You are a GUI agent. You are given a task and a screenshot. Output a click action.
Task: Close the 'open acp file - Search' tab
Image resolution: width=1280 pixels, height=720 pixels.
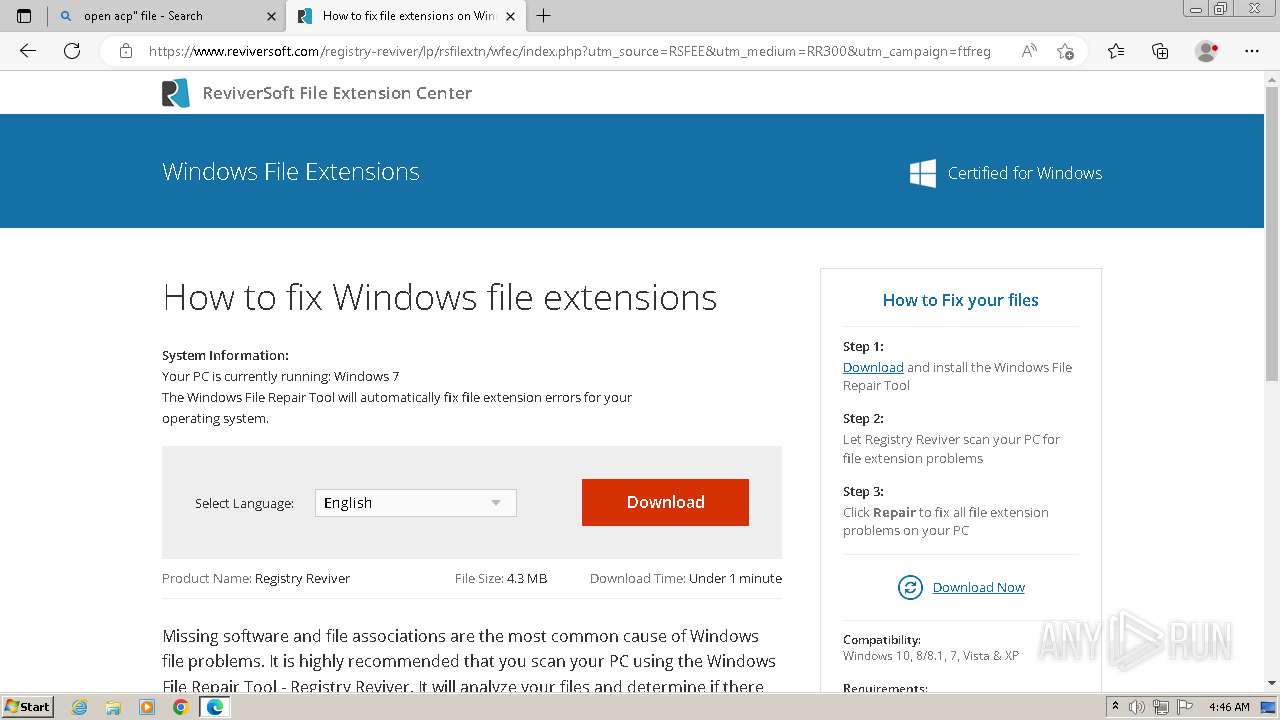[x=271, y=16]
